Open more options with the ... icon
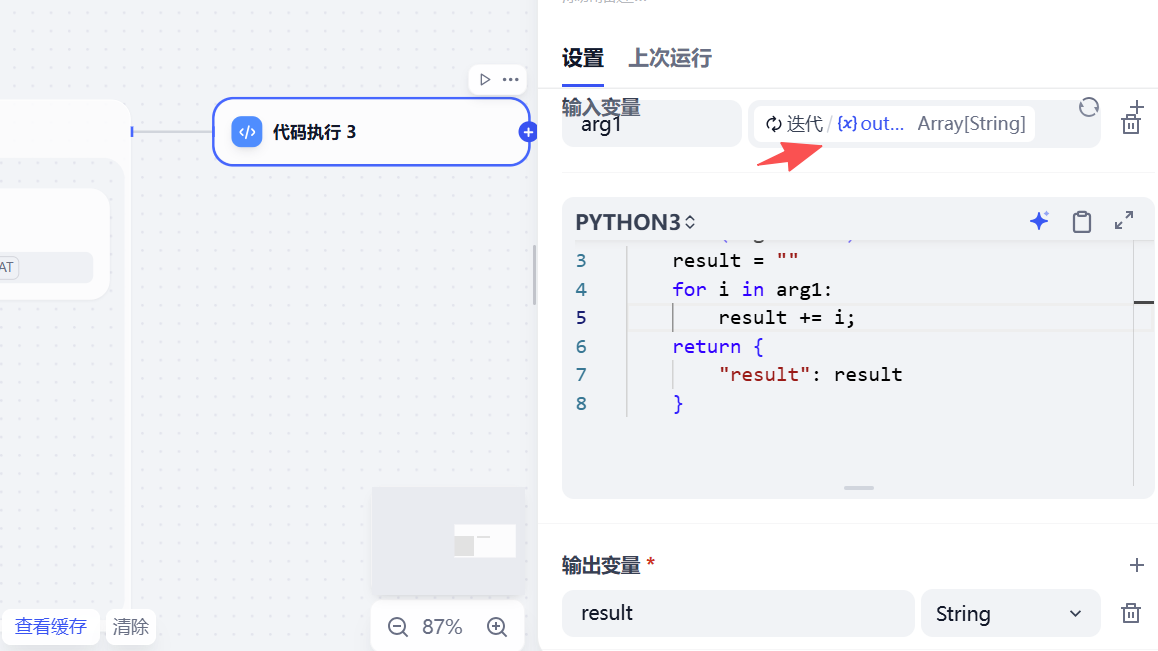The height and width of the screenshot is (651, 1158). [510, 79]
